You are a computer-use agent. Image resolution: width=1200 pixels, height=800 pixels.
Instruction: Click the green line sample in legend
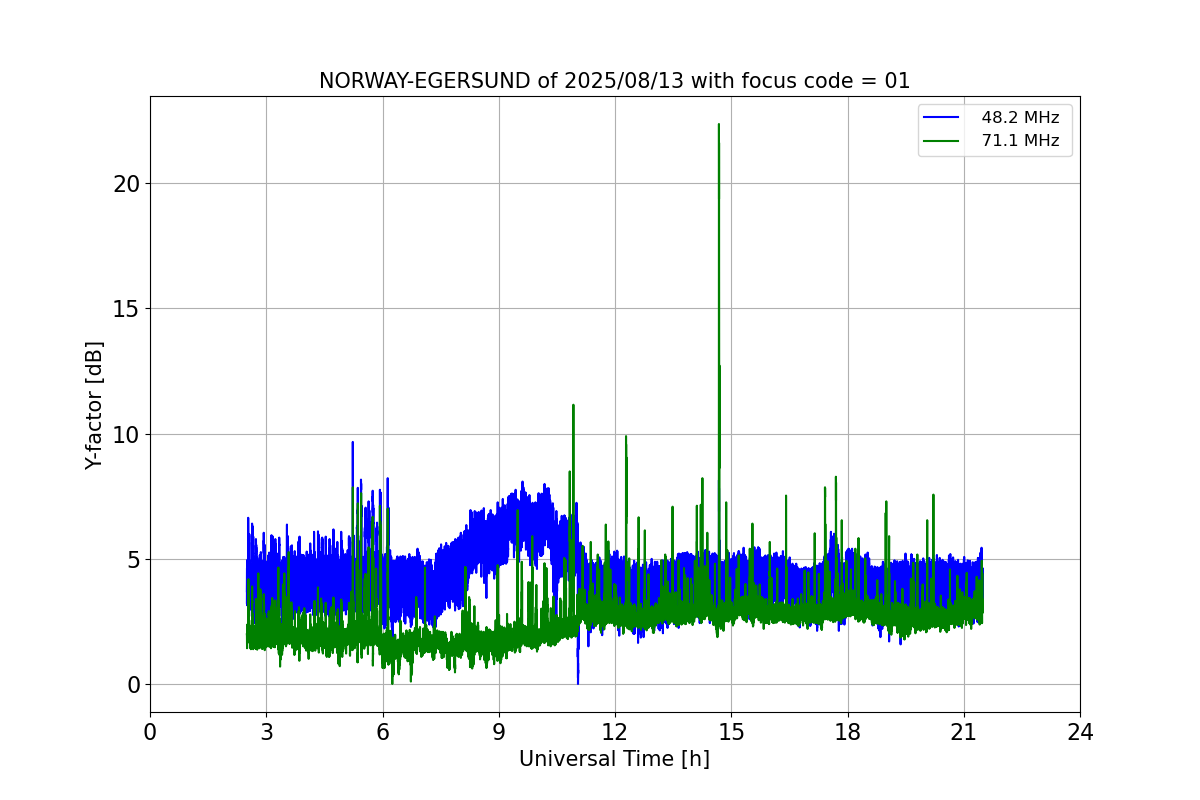pos(942,141)
